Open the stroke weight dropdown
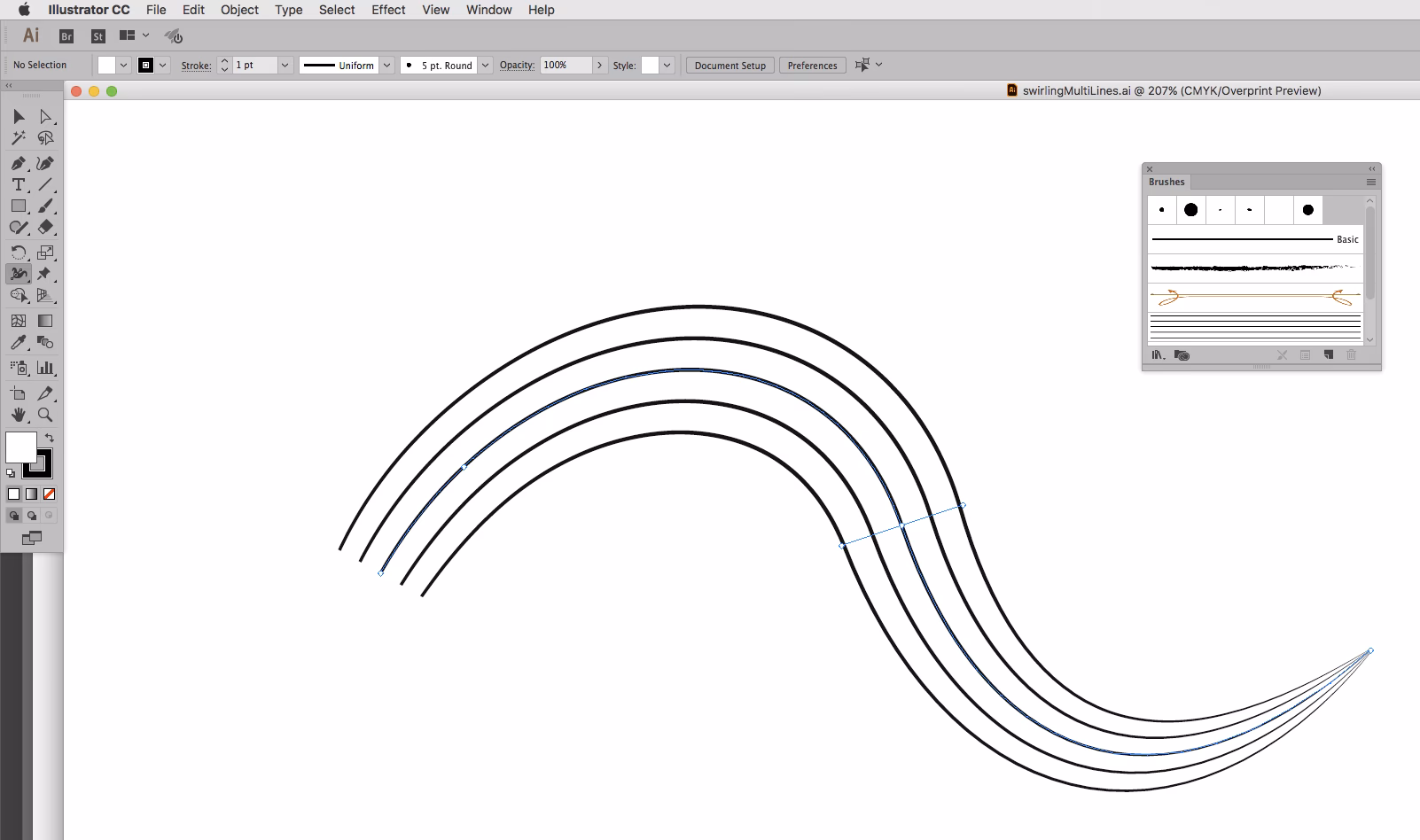 tap(285, 65)
